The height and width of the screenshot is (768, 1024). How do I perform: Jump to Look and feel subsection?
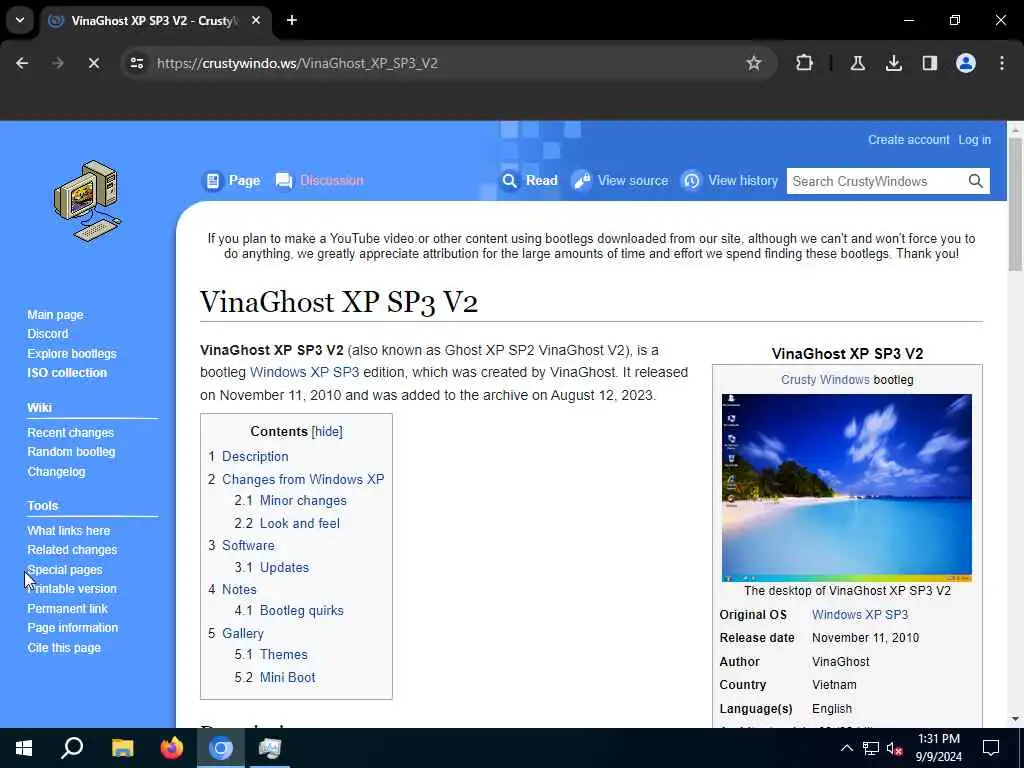300,523
